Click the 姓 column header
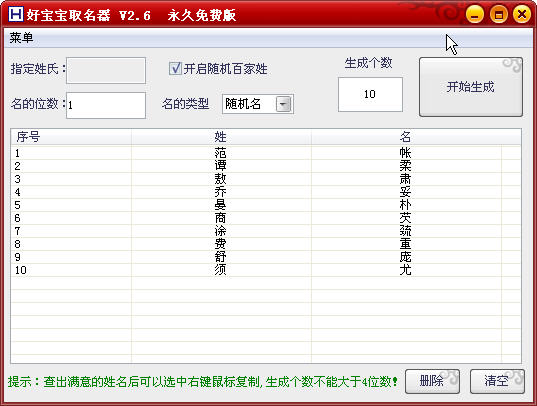 (221, 137)
